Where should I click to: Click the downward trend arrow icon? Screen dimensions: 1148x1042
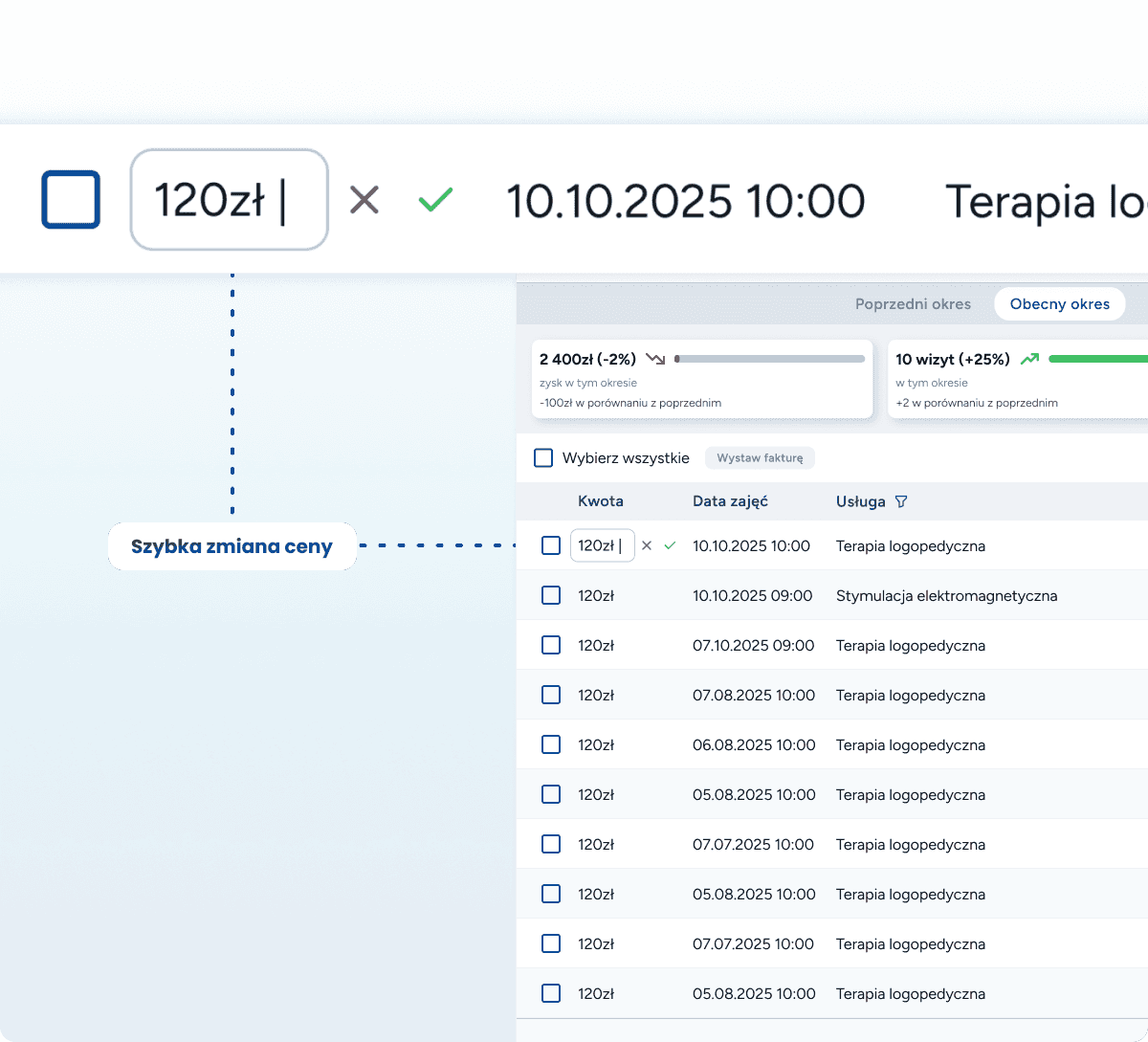(655, 359)
